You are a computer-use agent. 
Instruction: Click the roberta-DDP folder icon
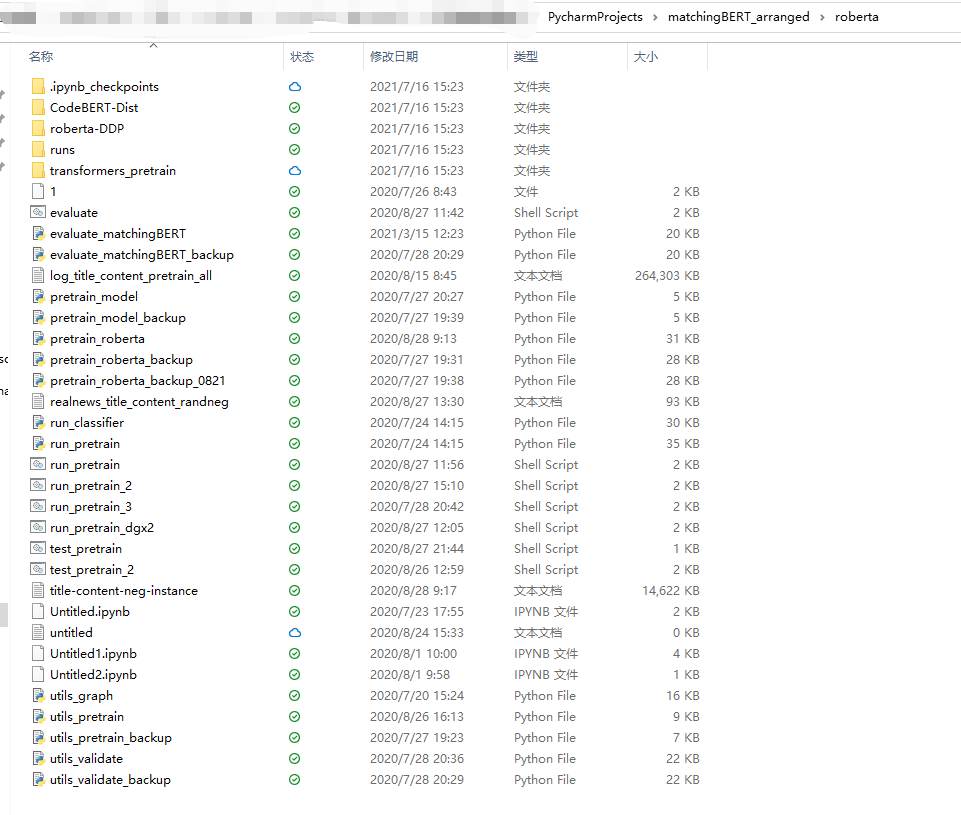[x=38, y=129]
